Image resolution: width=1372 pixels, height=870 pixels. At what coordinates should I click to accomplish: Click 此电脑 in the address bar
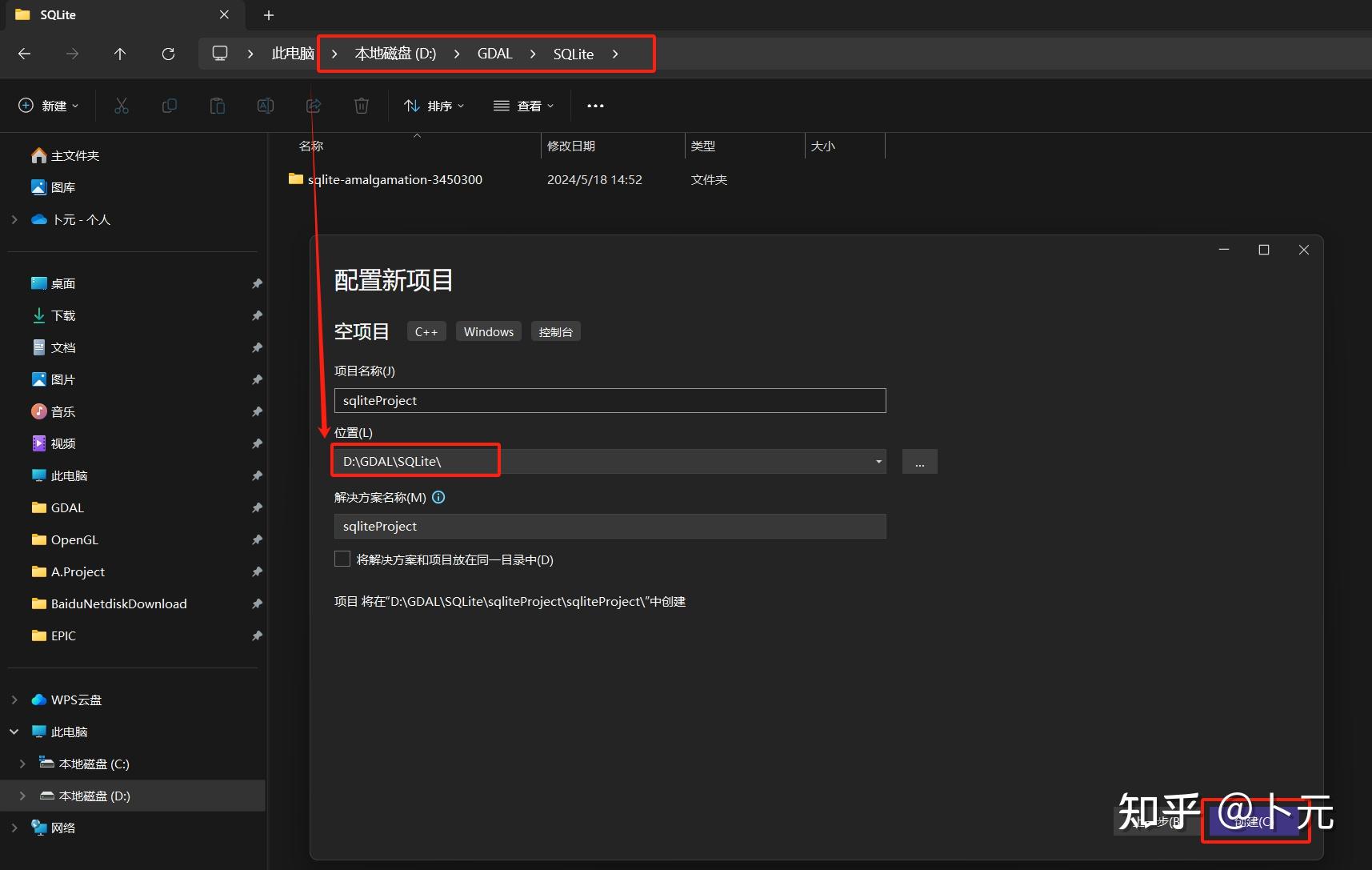pyautogui.click(x=293, y=54)
